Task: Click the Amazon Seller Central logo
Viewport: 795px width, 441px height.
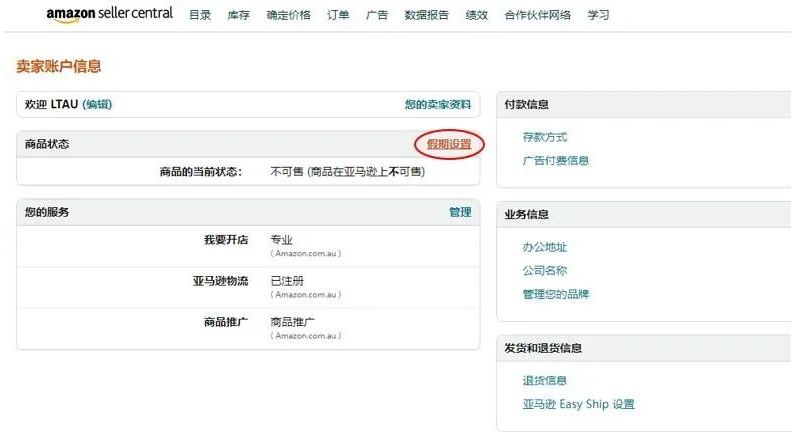Action: click(x=109, y=14)
